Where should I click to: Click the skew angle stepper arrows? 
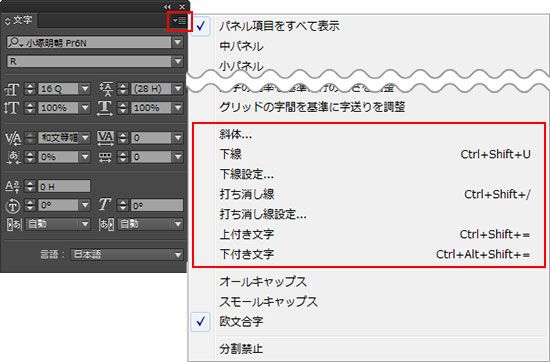(x=122, y=205)
